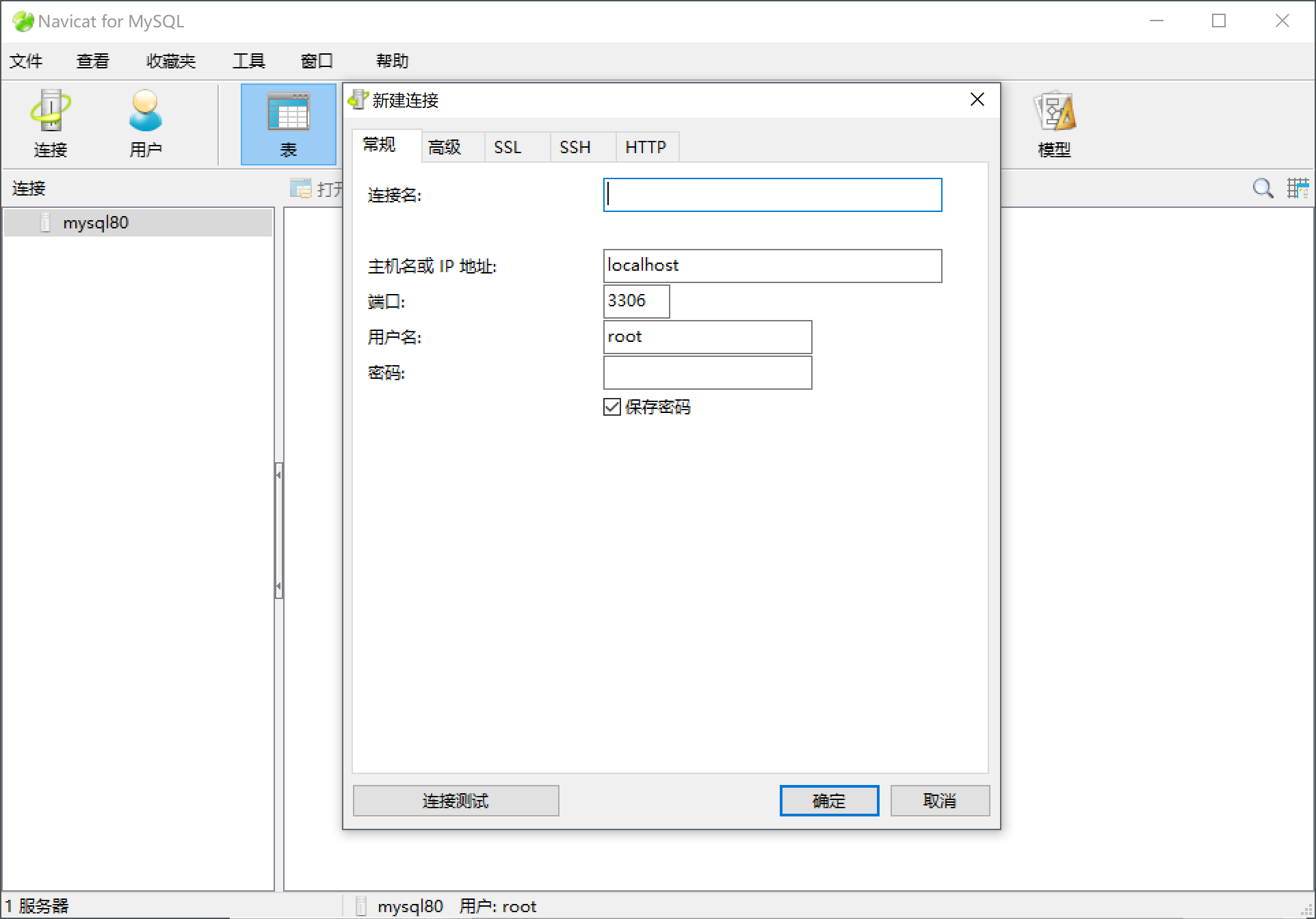The image size is (1316, 919).
Task: Click the 取消 button
Action: [x=940, y=801]
